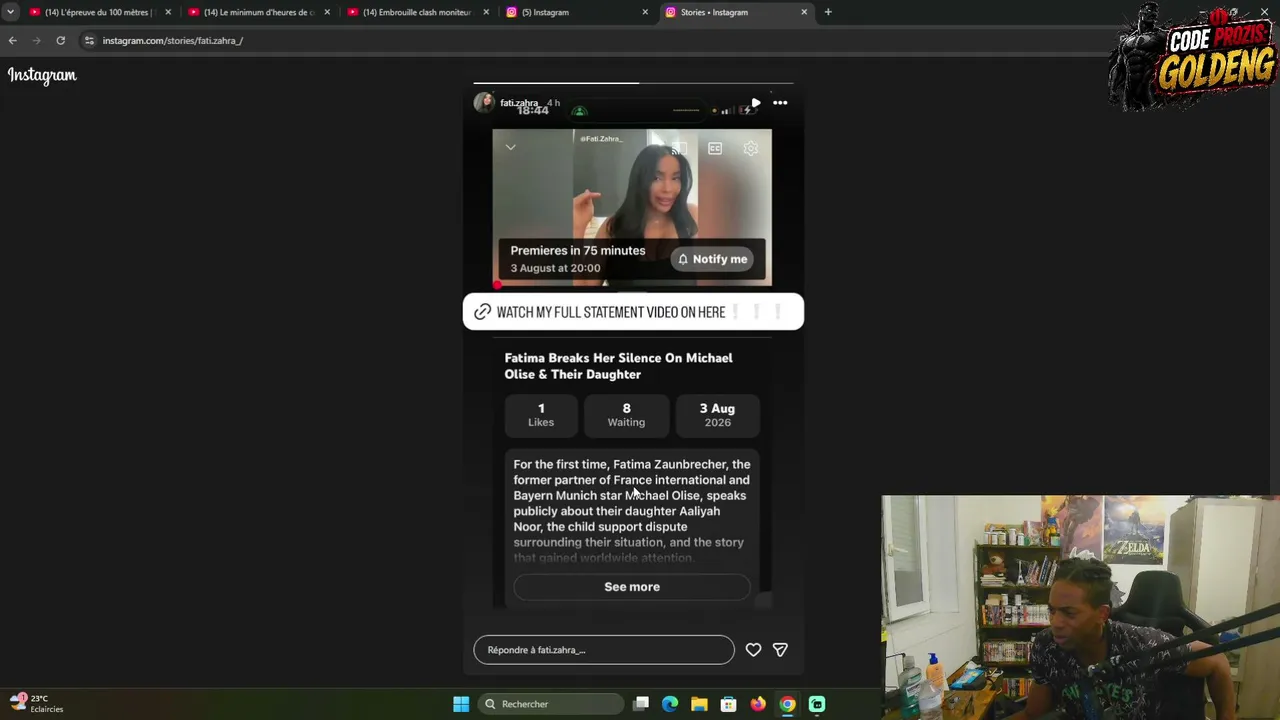Click the cast icon on the video
1280x720 pixels.
pos(679,149)
